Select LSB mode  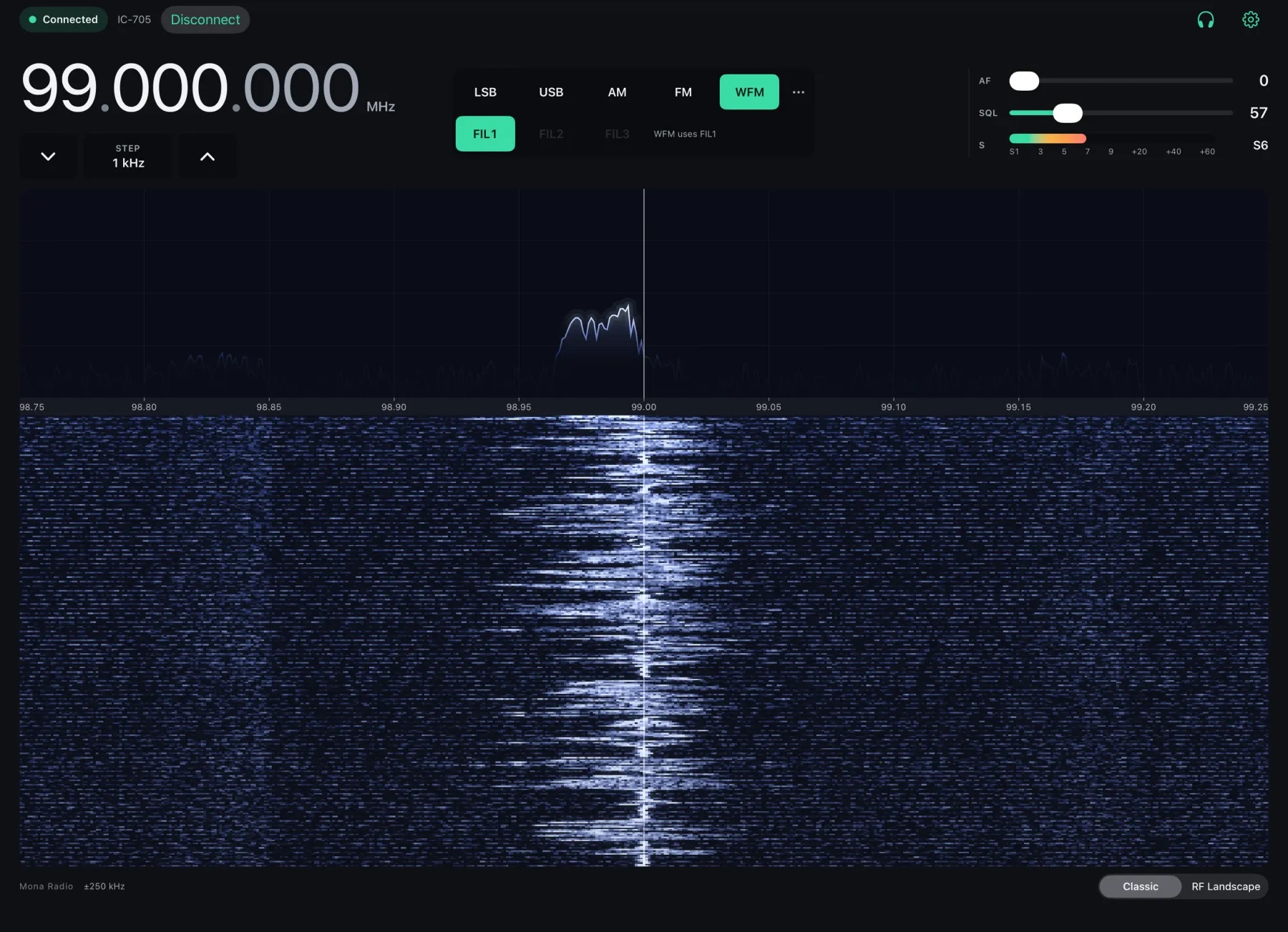(485, 92)
